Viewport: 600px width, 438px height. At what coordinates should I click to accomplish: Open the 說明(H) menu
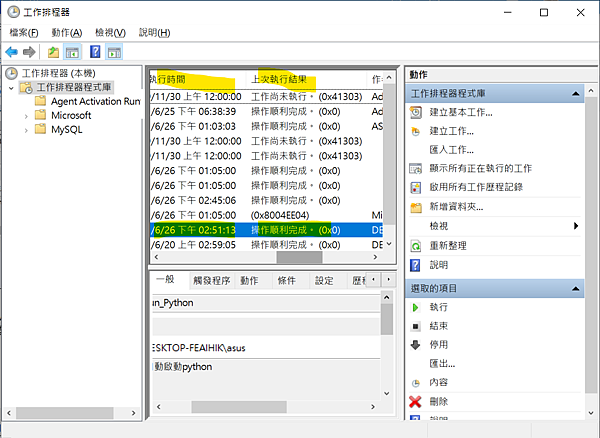[x=154, y=33]
